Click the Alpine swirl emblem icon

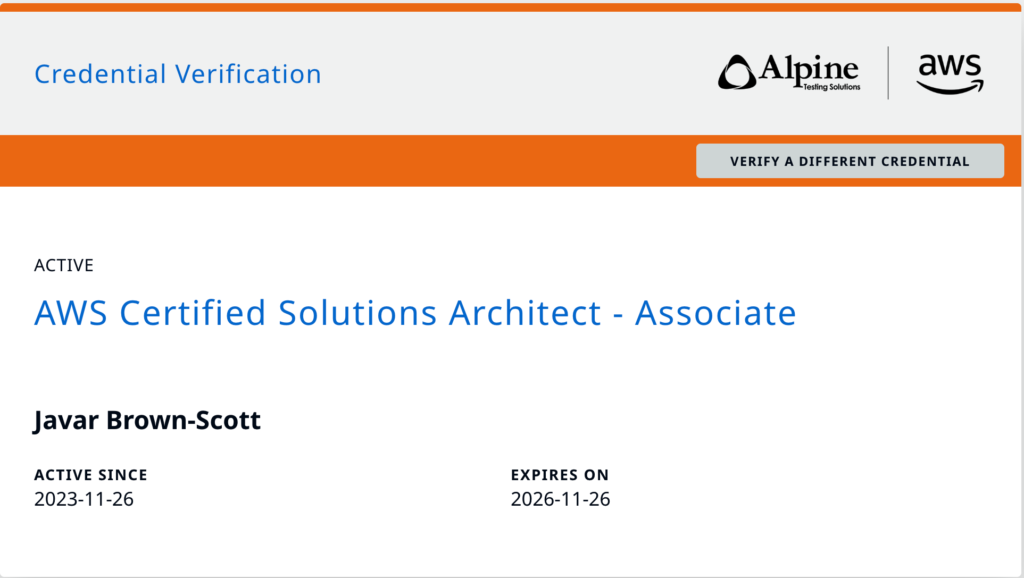click(737, 73)
